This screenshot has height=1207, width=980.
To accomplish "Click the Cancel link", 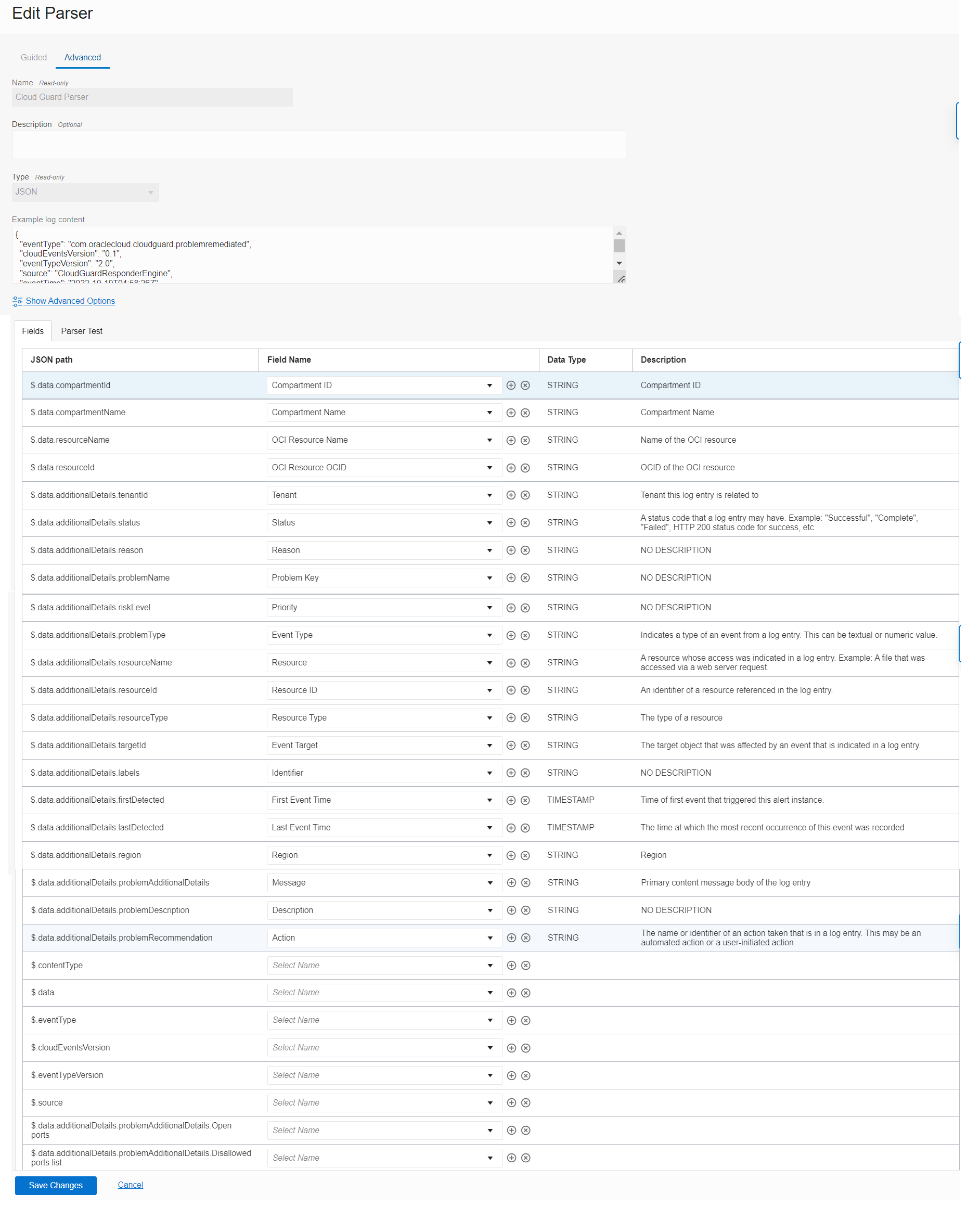I will (x=130, y=1185).
